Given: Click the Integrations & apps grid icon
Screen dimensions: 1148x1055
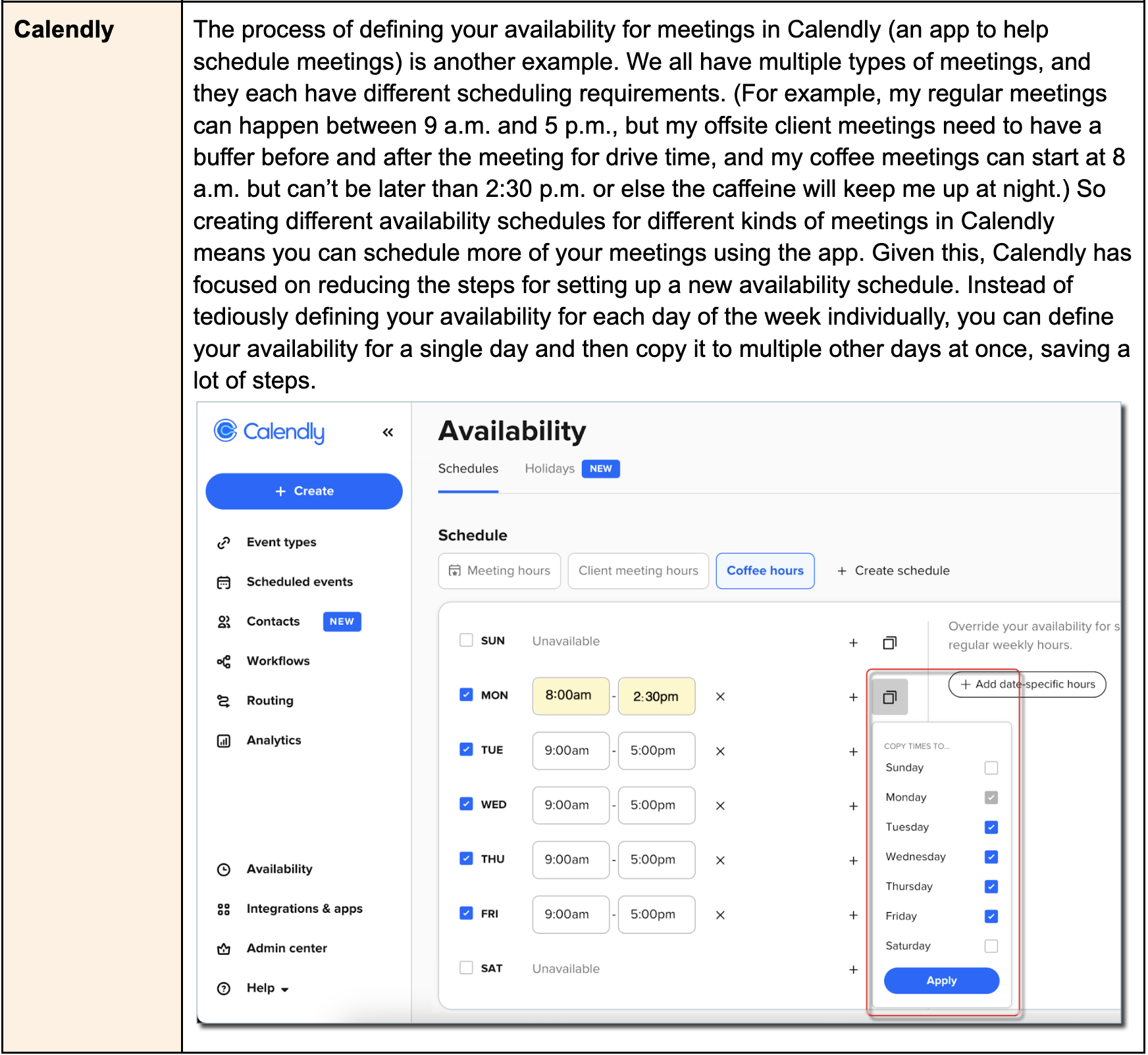Looking at the screenshot, I should click(x=224, y=909).
